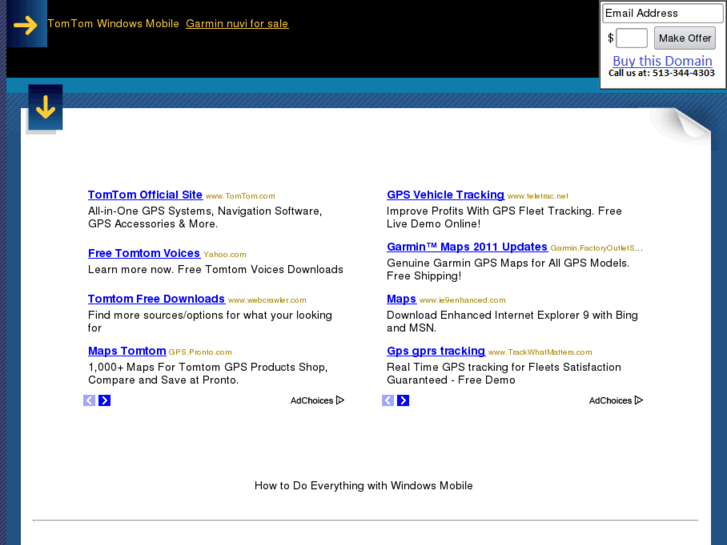Click 'How to Do Everything with Windows Mobile'
Image resolution: width=727 pixels, height=545 pixels.
tap(364, 486)
